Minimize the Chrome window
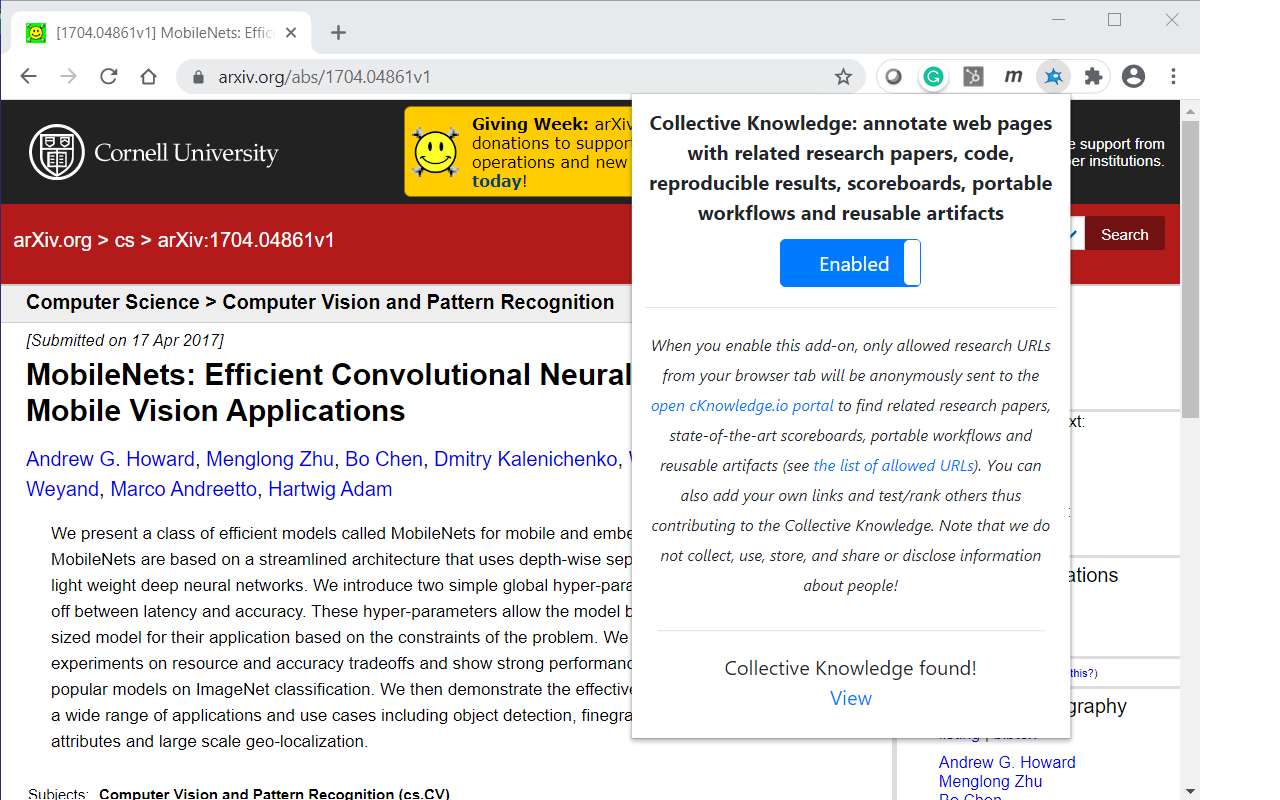Image resolution: width=1280 pixels, height=800 pixels. tap(1057, 20)
